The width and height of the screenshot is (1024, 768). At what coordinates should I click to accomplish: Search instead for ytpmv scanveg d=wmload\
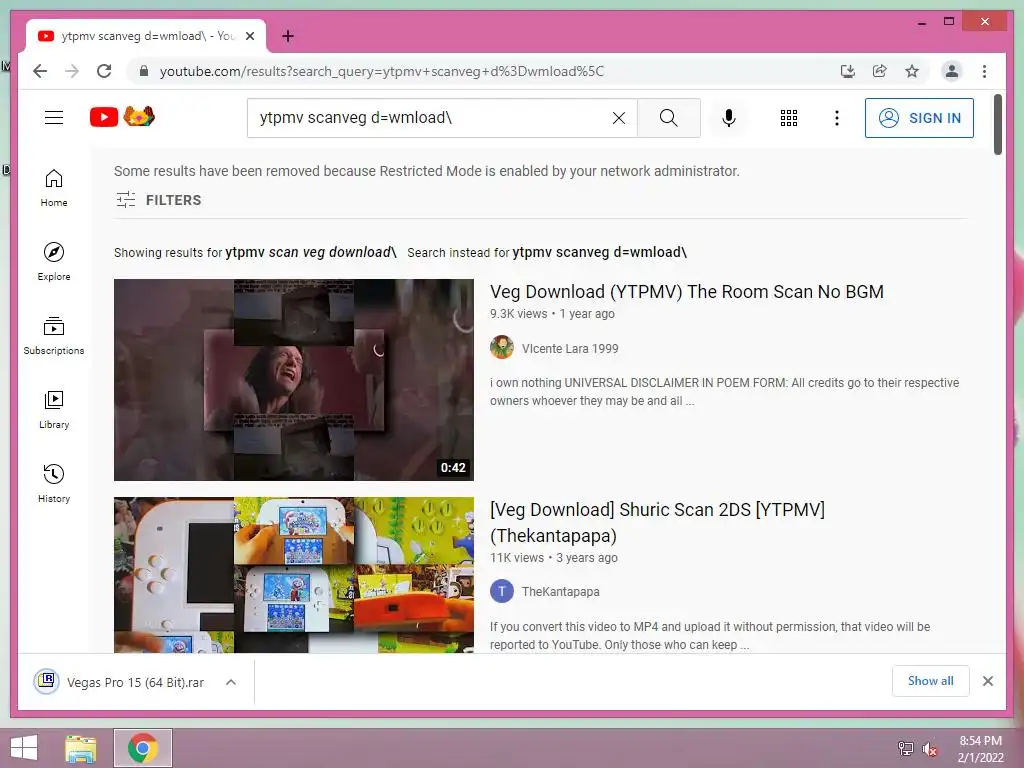coord(600,252)
